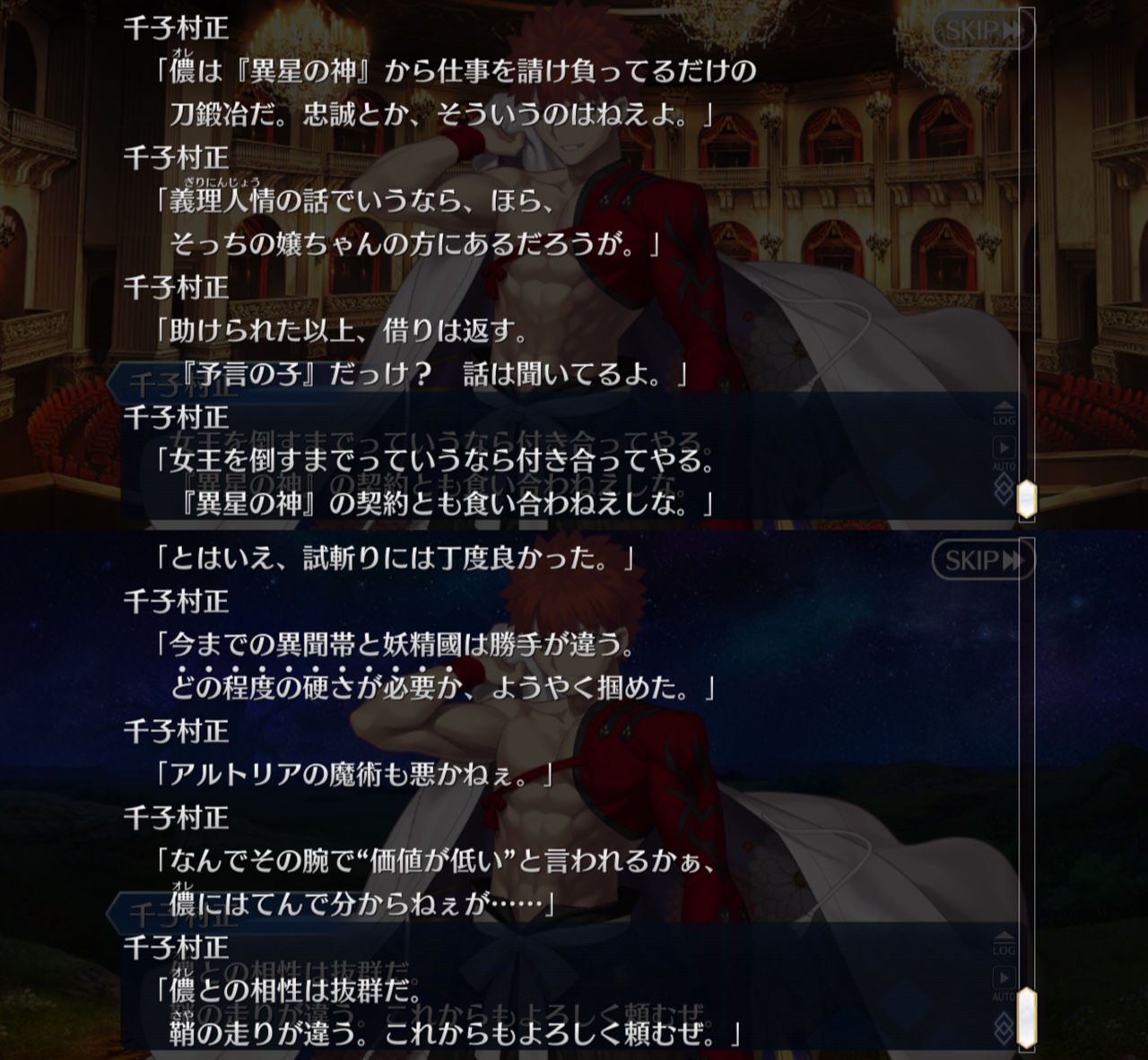Click the lower SKIP button
This screenshot has height=1060, width=1148.
click(983, 560)
